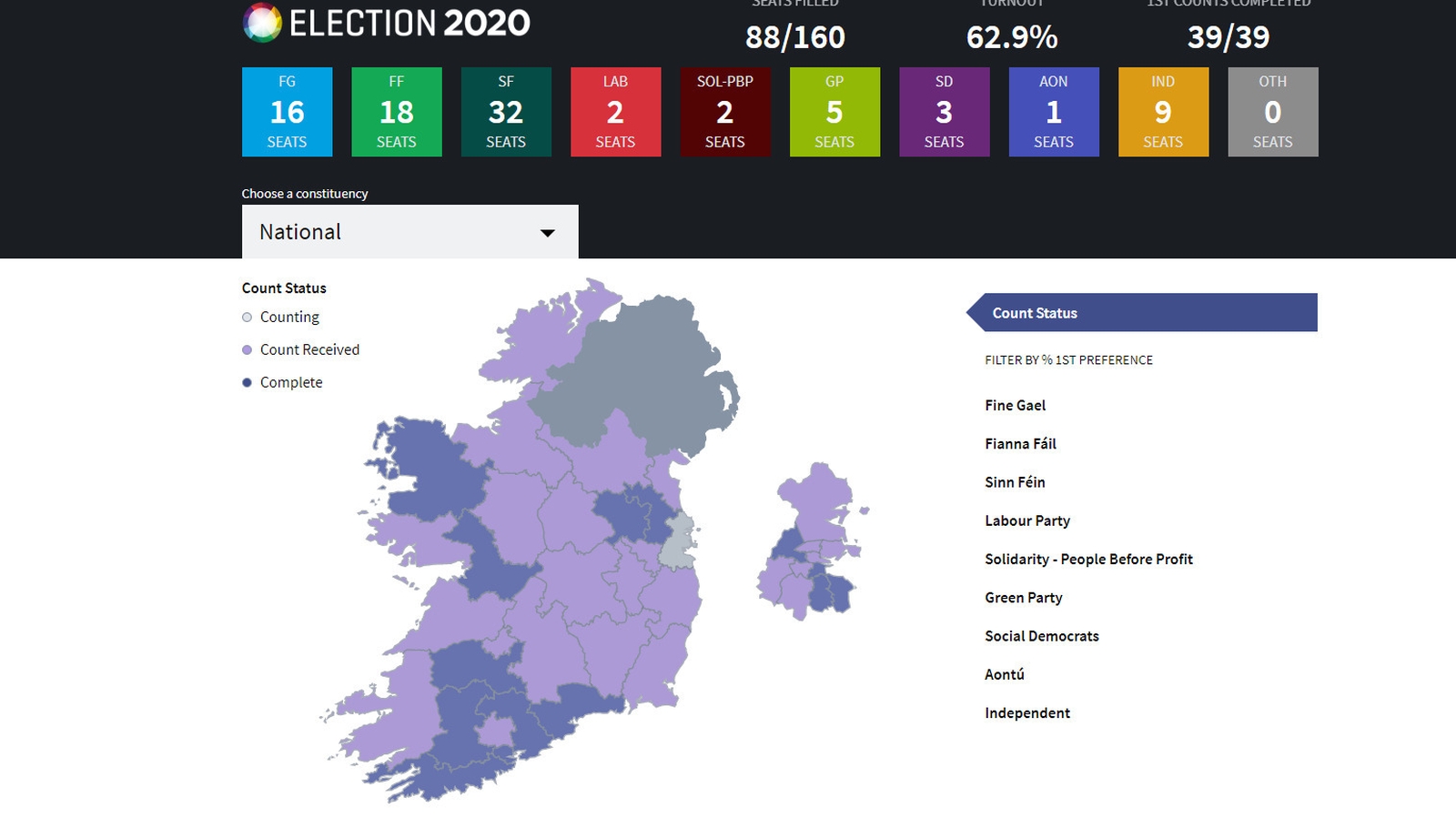Viewport: 1456px width, 818px height.
Task: Select Aontú from the filter list
Action: click(x=1004, y=674)
